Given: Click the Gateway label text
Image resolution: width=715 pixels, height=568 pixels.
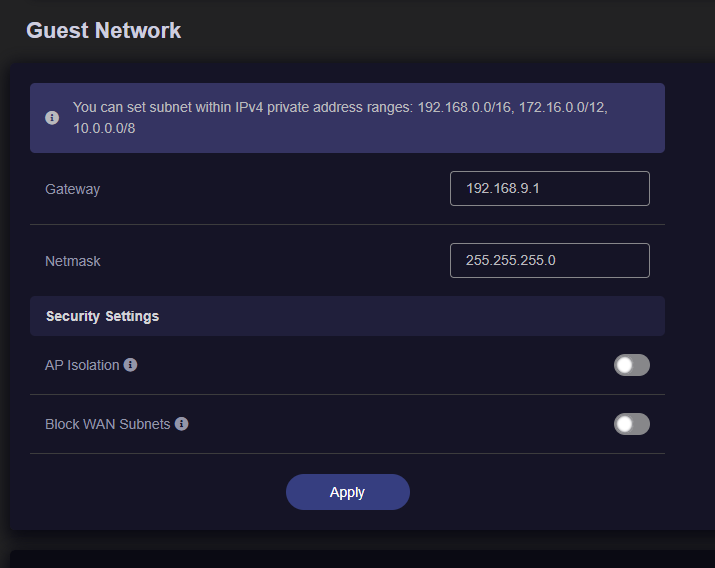Looking at the screenshot, I should 73,189.
